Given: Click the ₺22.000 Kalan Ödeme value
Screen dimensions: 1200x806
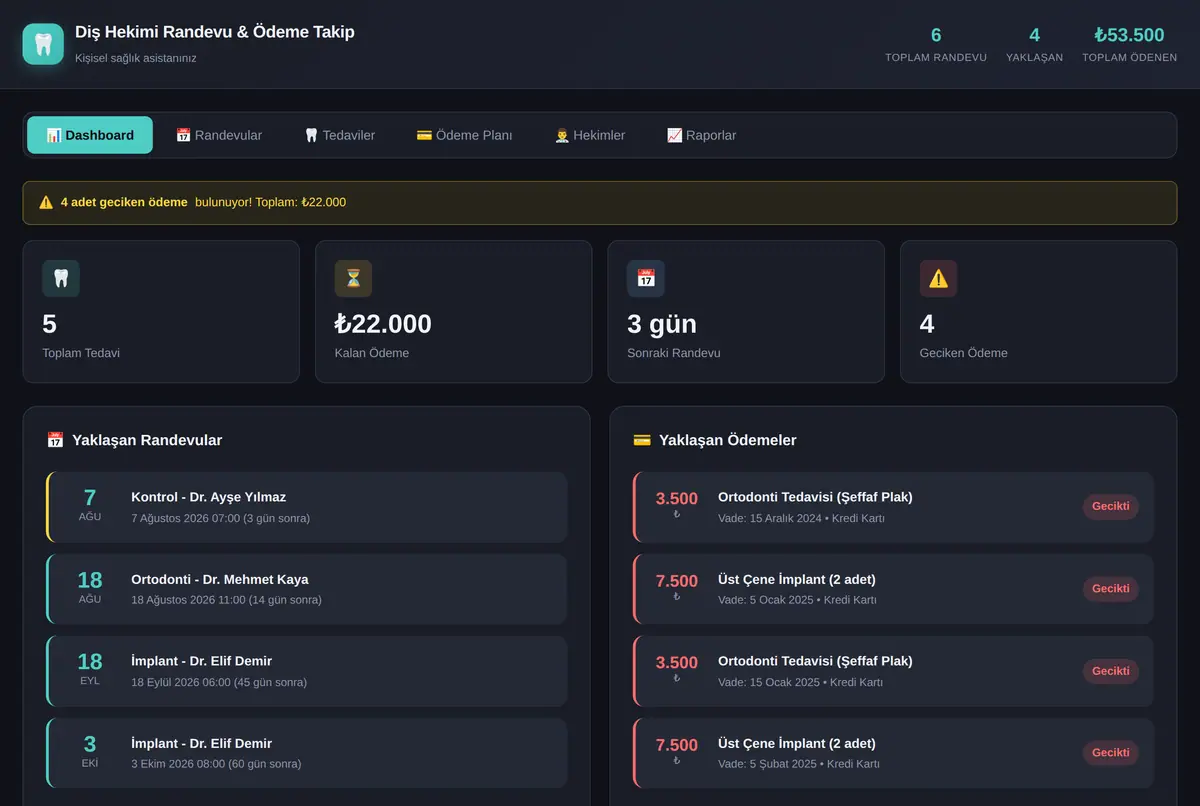Looking at the screenshot, I should [x=383, y=324].
